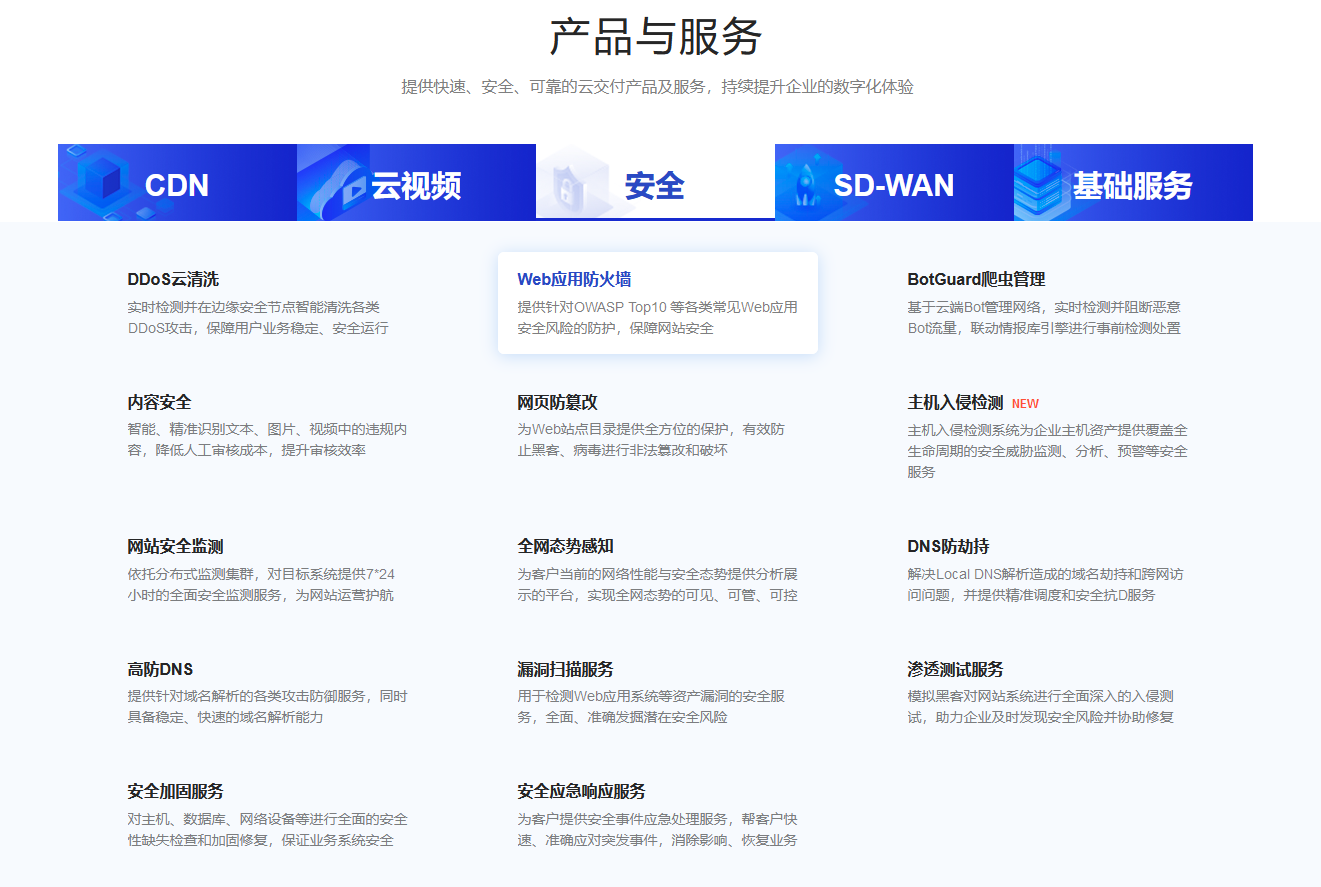Open Web应用防火墙 product link
1321x887 pixels.
point(574,279)
